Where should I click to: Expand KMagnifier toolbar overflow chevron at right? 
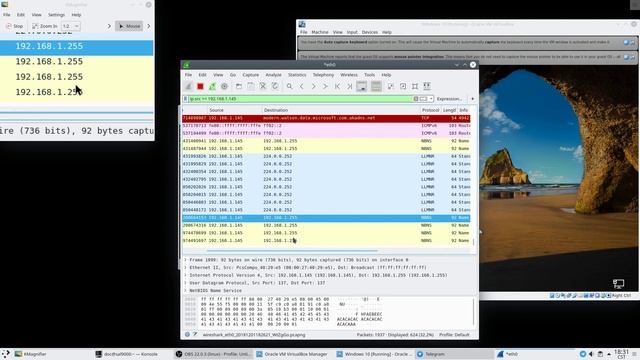(149, 26)
